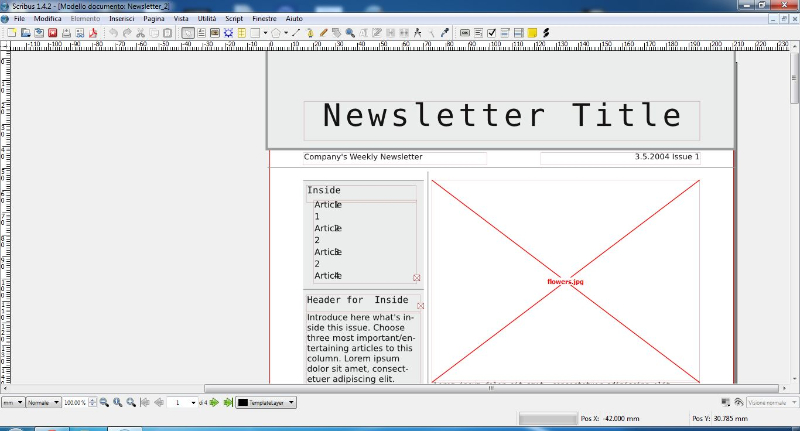Insert shape rectangle tool
This screenshot has height=431, width=800.
(x=255, y=33)
